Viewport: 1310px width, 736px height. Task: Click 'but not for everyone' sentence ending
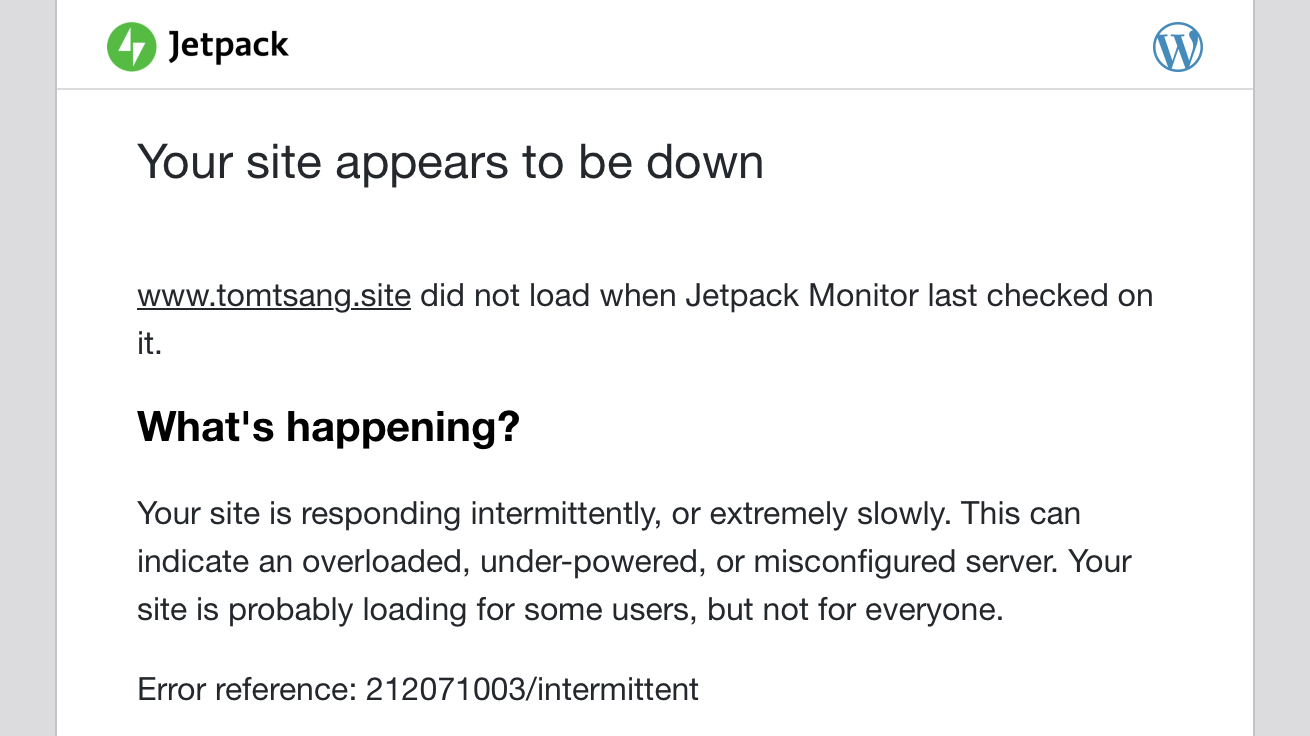[x=855, y=609]
